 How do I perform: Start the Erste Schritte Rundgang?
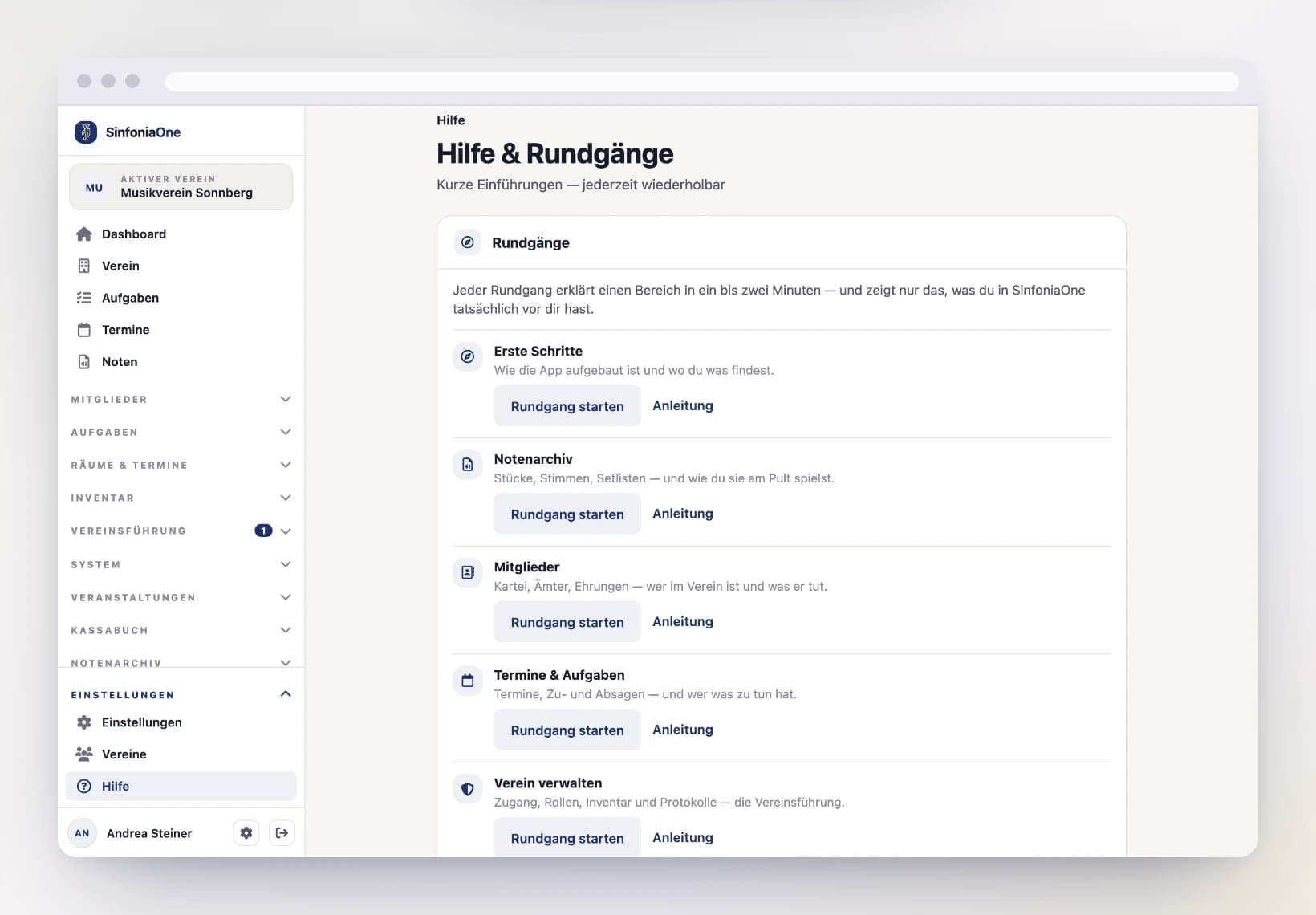point(567,406)
